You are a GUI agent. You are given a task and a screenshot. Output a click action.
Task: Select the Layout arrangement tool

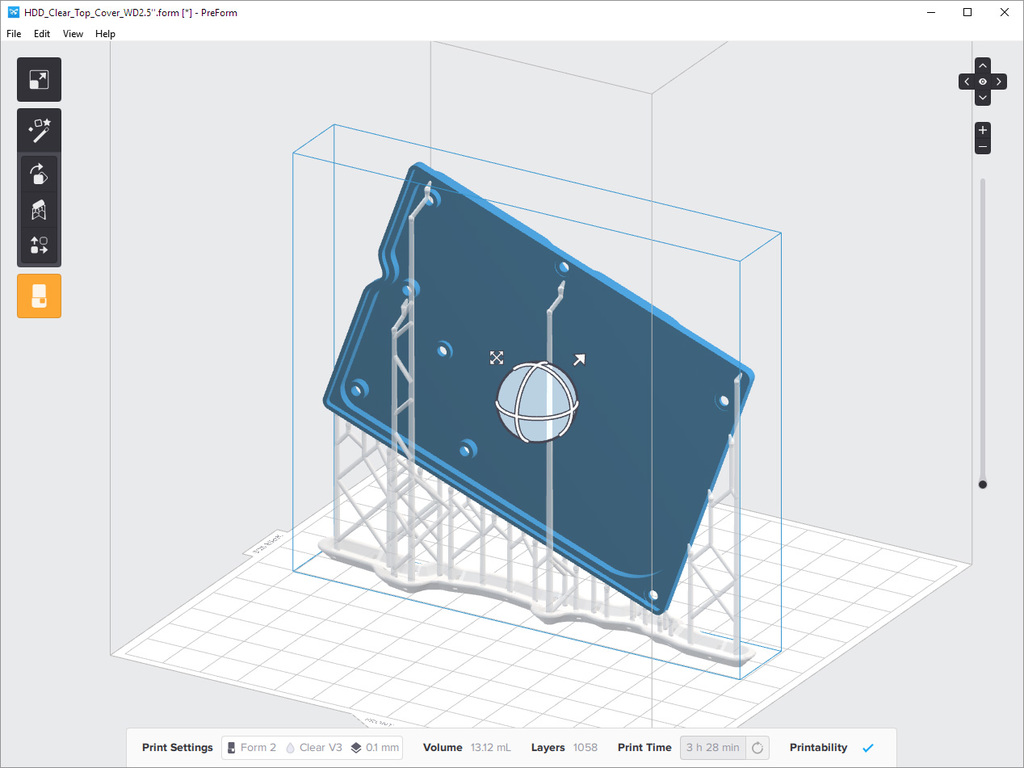click(x=38, y=244)
